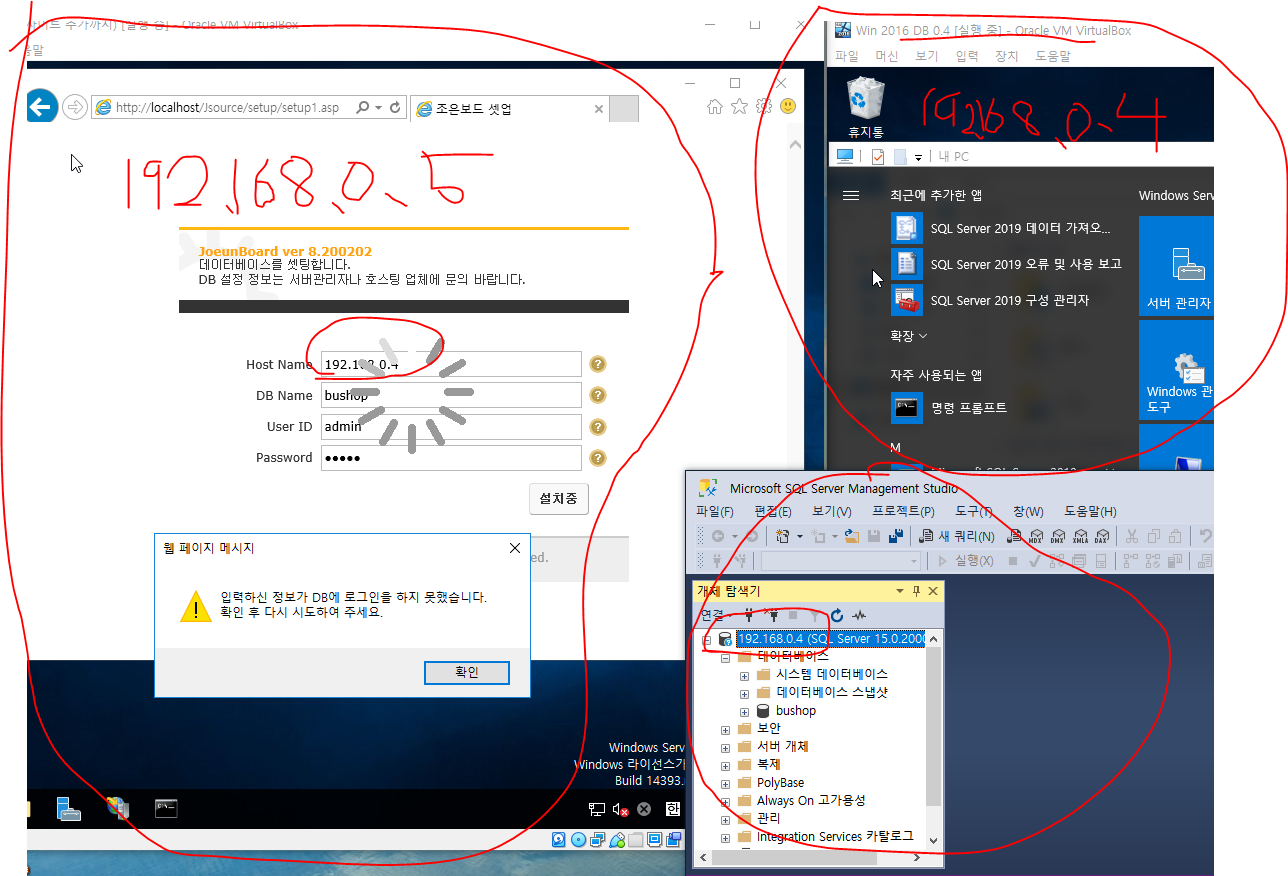Collapse the 192.168.0.4 server node
Image resolution: width=1288 pixels, height=876 pixels.
(x=707, y=639)
